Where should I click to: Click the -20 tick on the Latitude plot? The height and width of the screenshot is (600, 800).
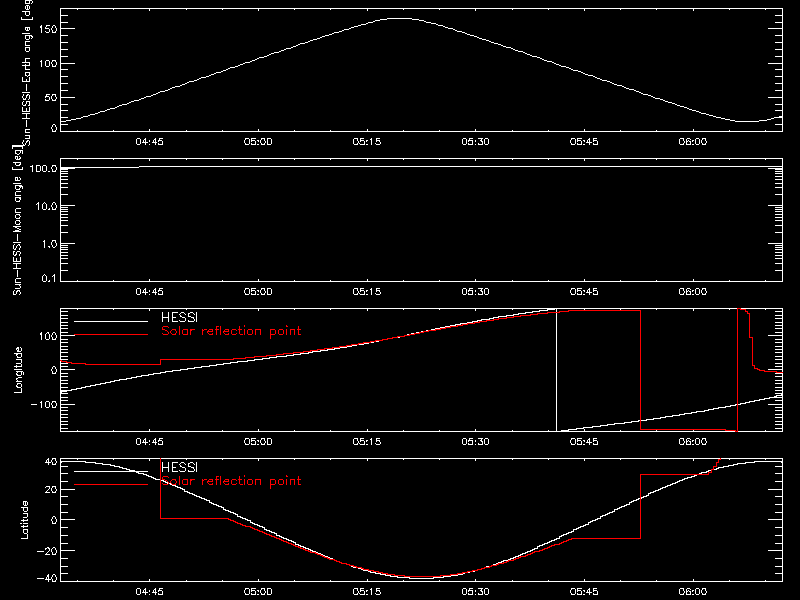[47, 551]
